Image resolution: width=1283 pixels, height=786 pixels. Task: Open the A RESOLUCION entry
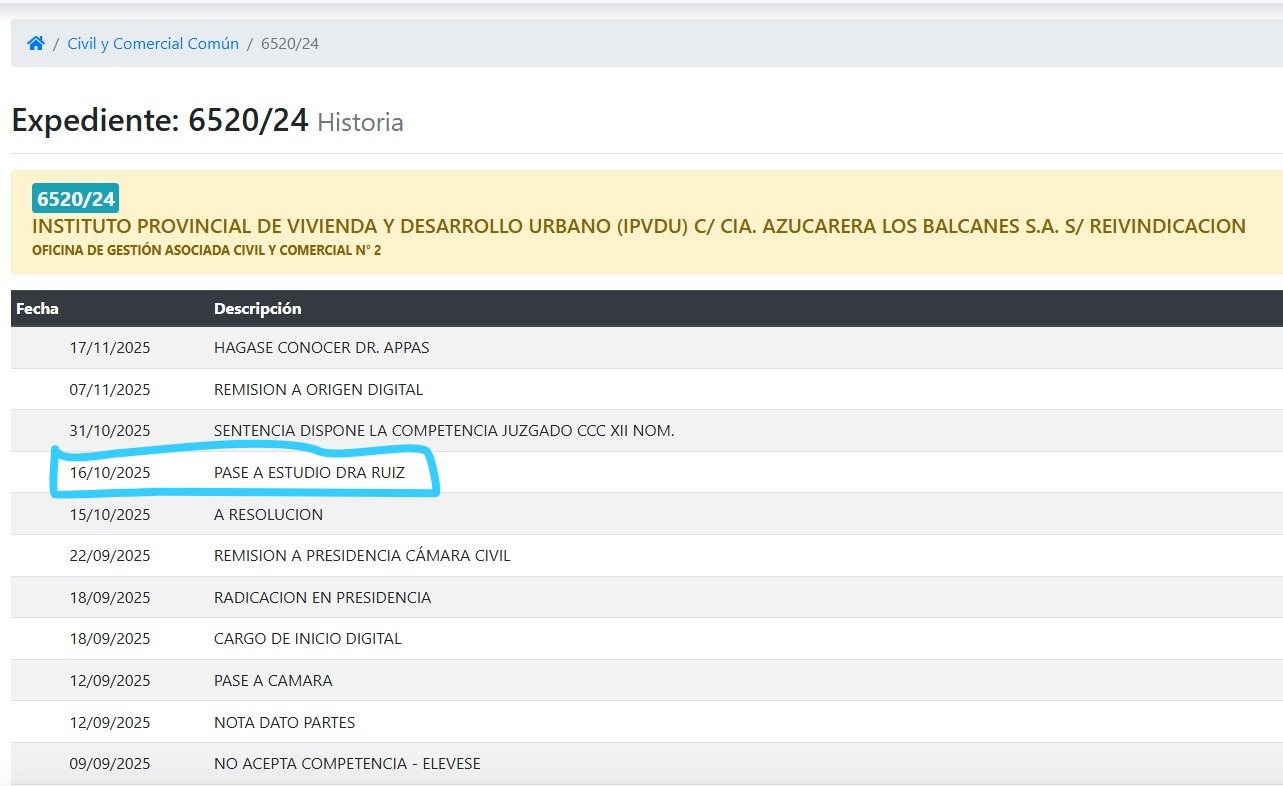(x=268, y=515)
